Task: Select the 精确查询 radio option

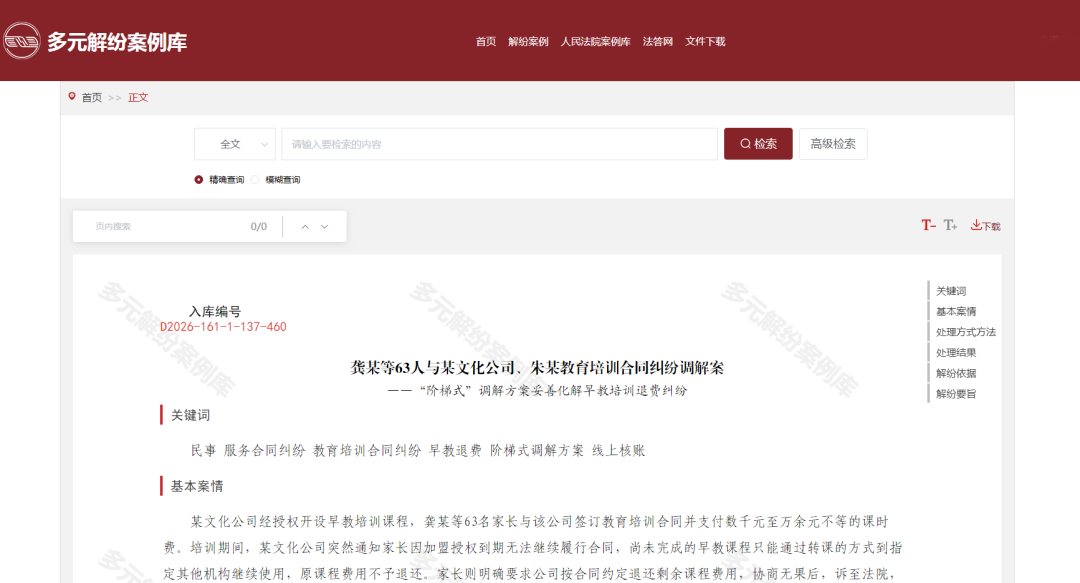Action: (198, 180)
